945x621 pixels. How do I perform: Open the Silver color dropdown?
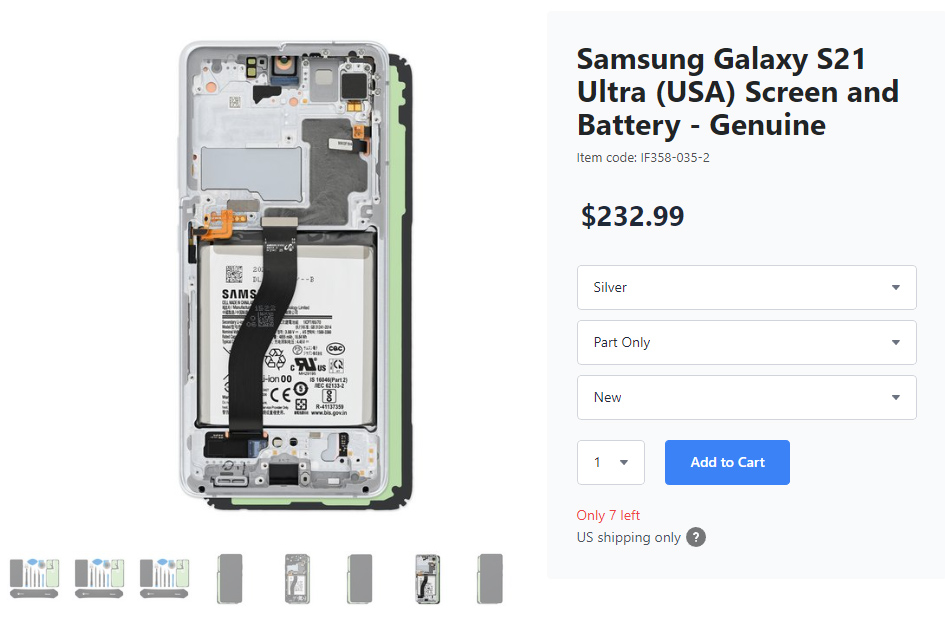746,287
